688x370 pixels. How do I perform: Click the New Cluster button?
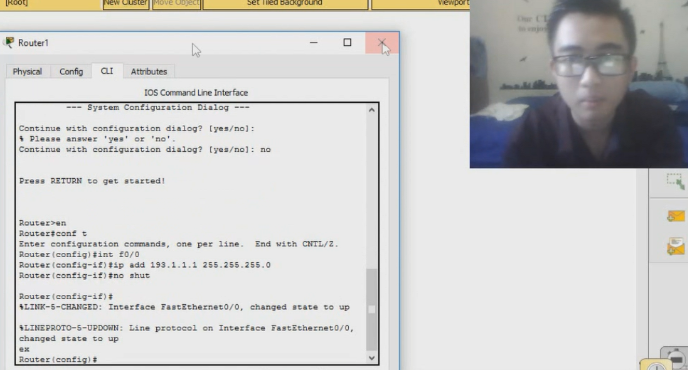[x=126, y=4]
